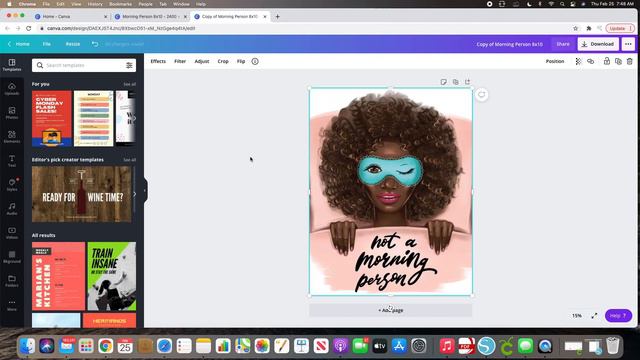Delete element with the trash icon
This screenshot has width=640, height=360.
click(x=630, y=61)
